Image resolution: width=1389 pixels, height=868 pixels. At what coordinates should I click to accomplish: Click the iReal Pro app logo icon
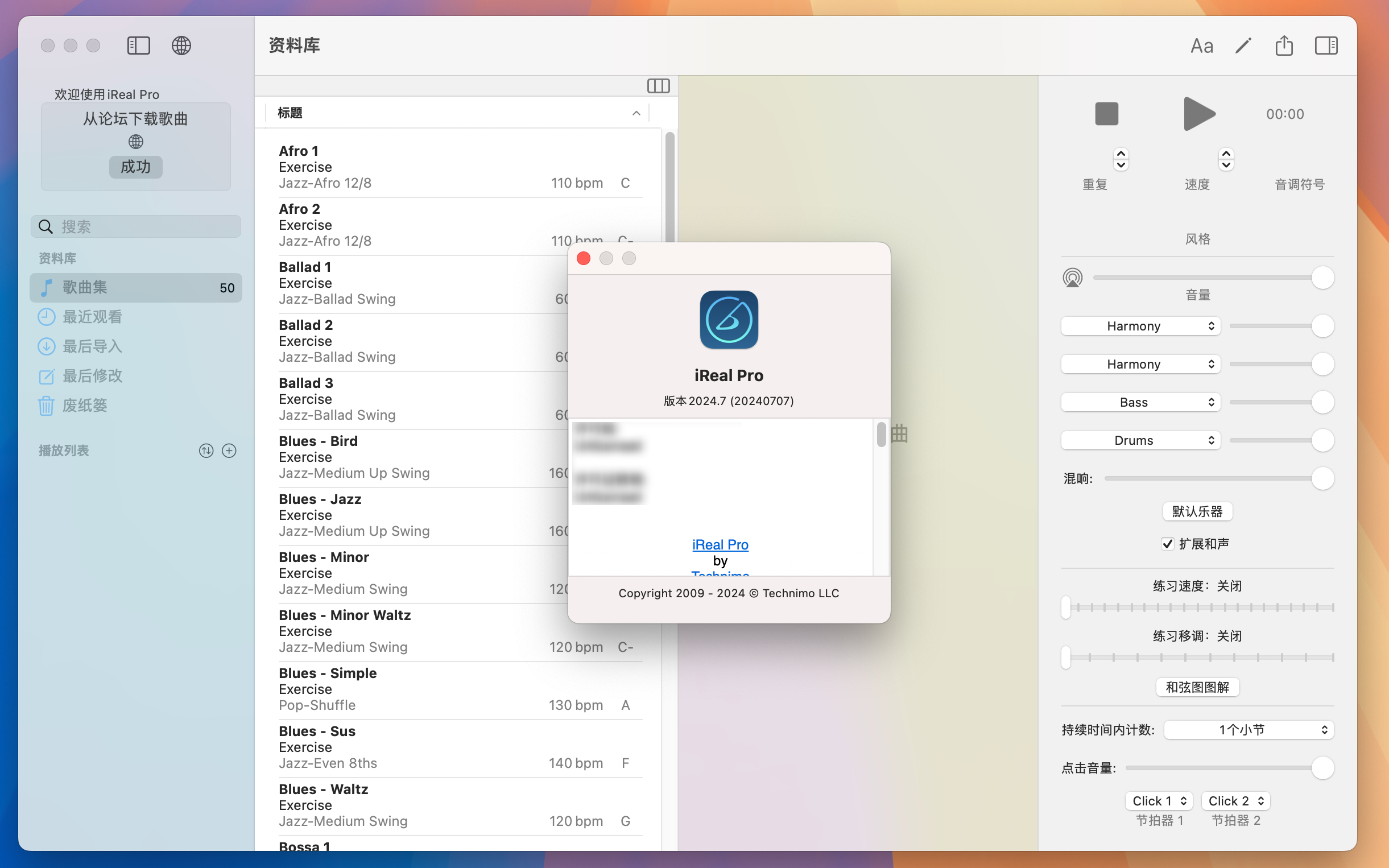728,319
